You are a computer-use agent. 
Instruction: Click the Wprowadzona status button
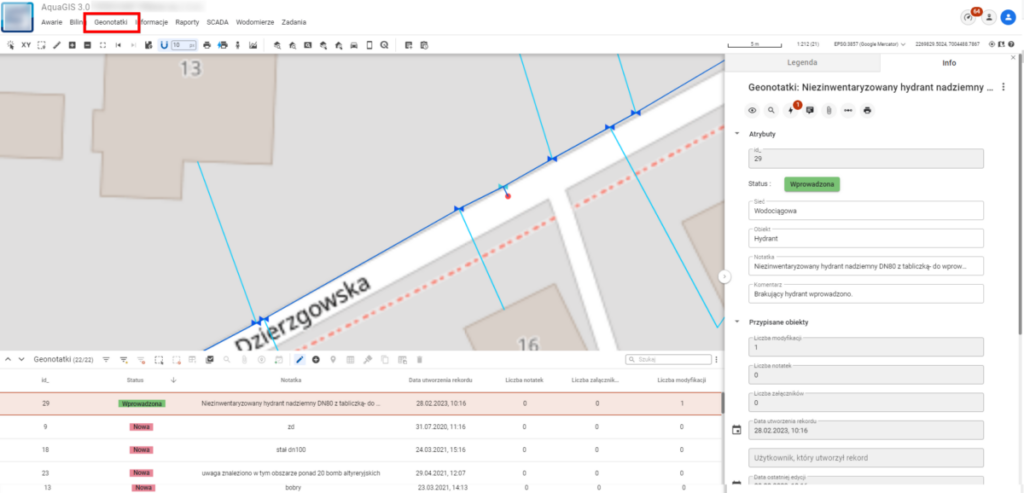point(813,184)
